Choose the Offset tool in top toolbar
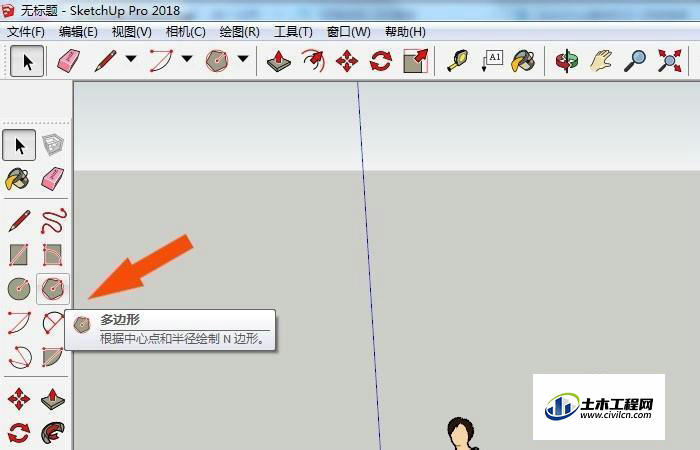700x450 pixels. point(312,61)
